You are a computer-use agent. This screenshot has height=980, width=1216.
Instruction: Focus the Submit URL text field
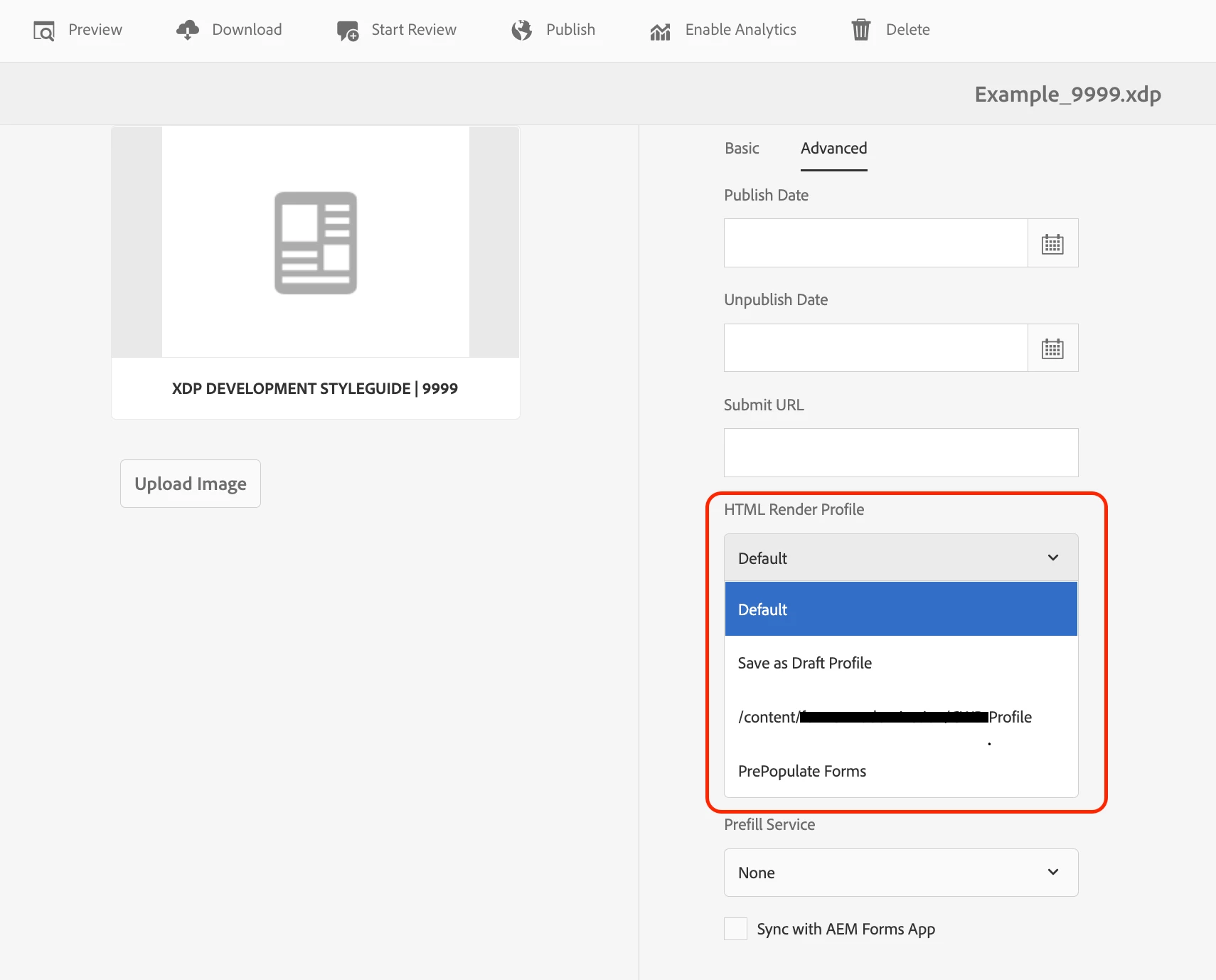click(901, 452)
